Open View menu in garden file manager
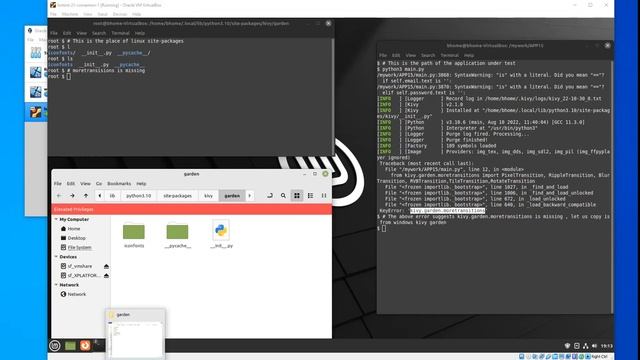The width and height of the screenshot is (640, 360). [85, 184]
